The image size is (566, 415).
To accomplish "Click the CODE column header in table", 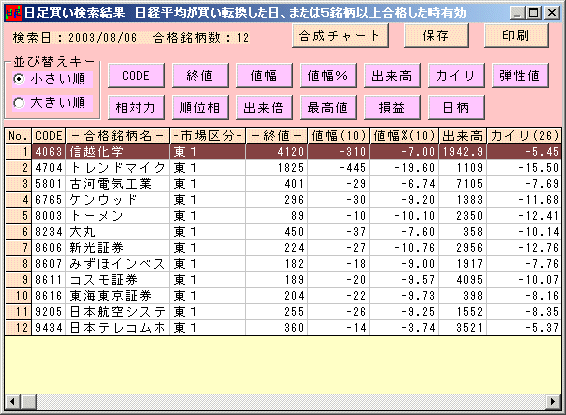I will (x=49, y=136).
